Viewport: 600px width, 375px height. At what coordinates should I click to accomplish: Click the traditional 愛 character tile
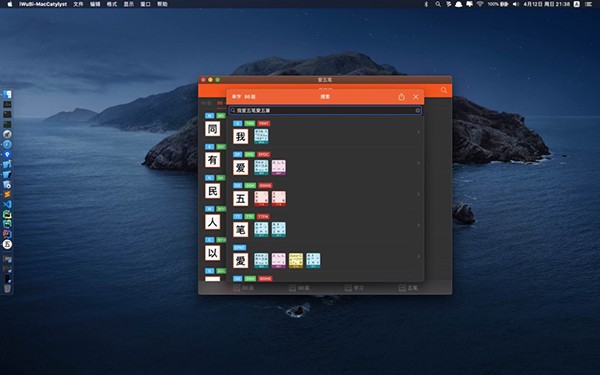click(x=241, y=261)
